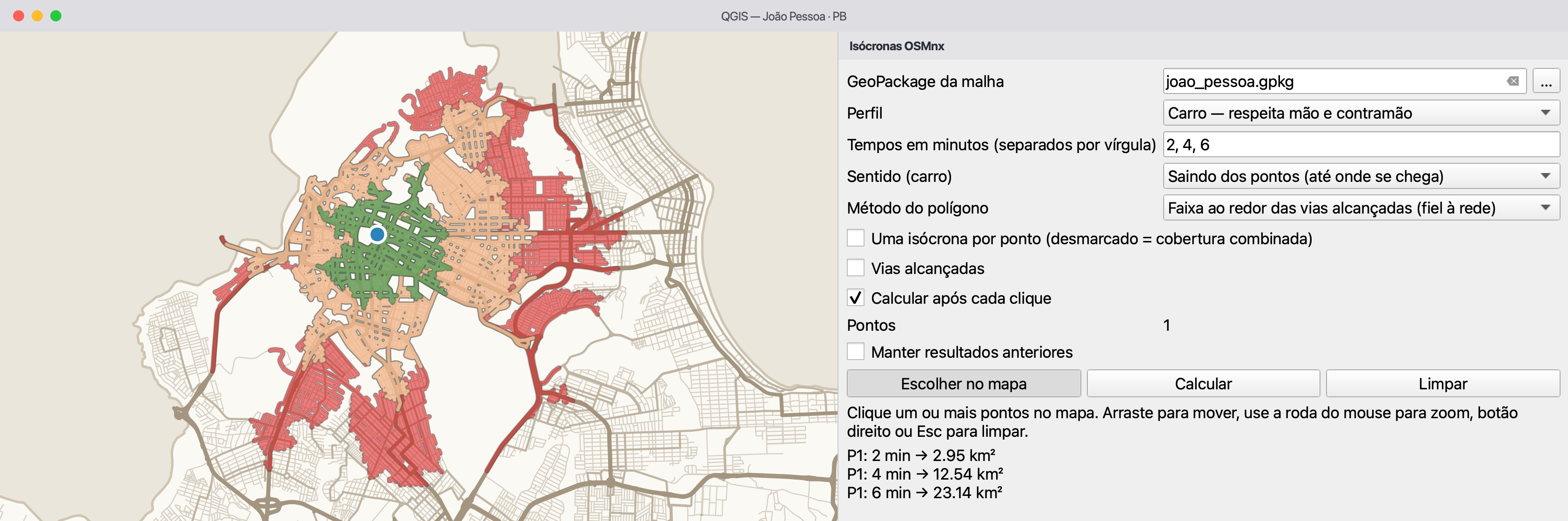Open the Método do polígono dropdown
The width and height of the screenshot is (1568, 521).
[1361, 208]
